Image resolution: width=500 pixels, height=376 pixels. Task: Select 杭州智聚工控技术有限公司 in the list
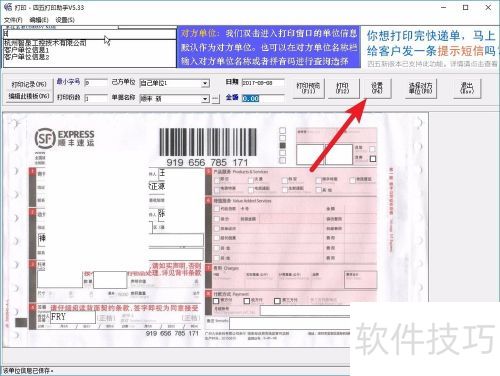pyautogui.click(x=45, y=43)
